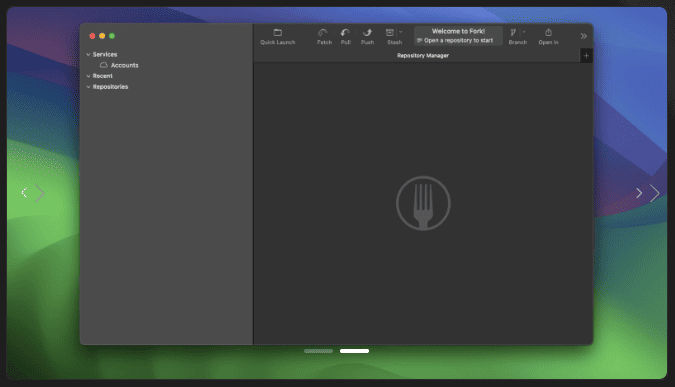Open the Branch dropdown arrow
The width and height of the screenshot is (675, 387).
point(524,32)
